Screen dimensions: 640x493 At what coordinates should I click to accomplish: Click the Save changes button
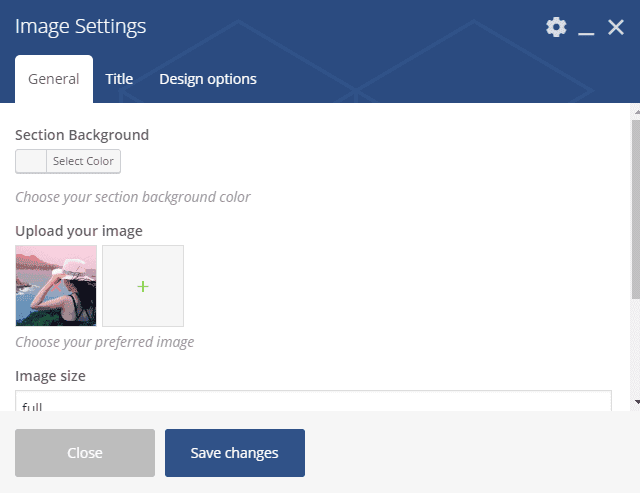[x=234, y=453]
